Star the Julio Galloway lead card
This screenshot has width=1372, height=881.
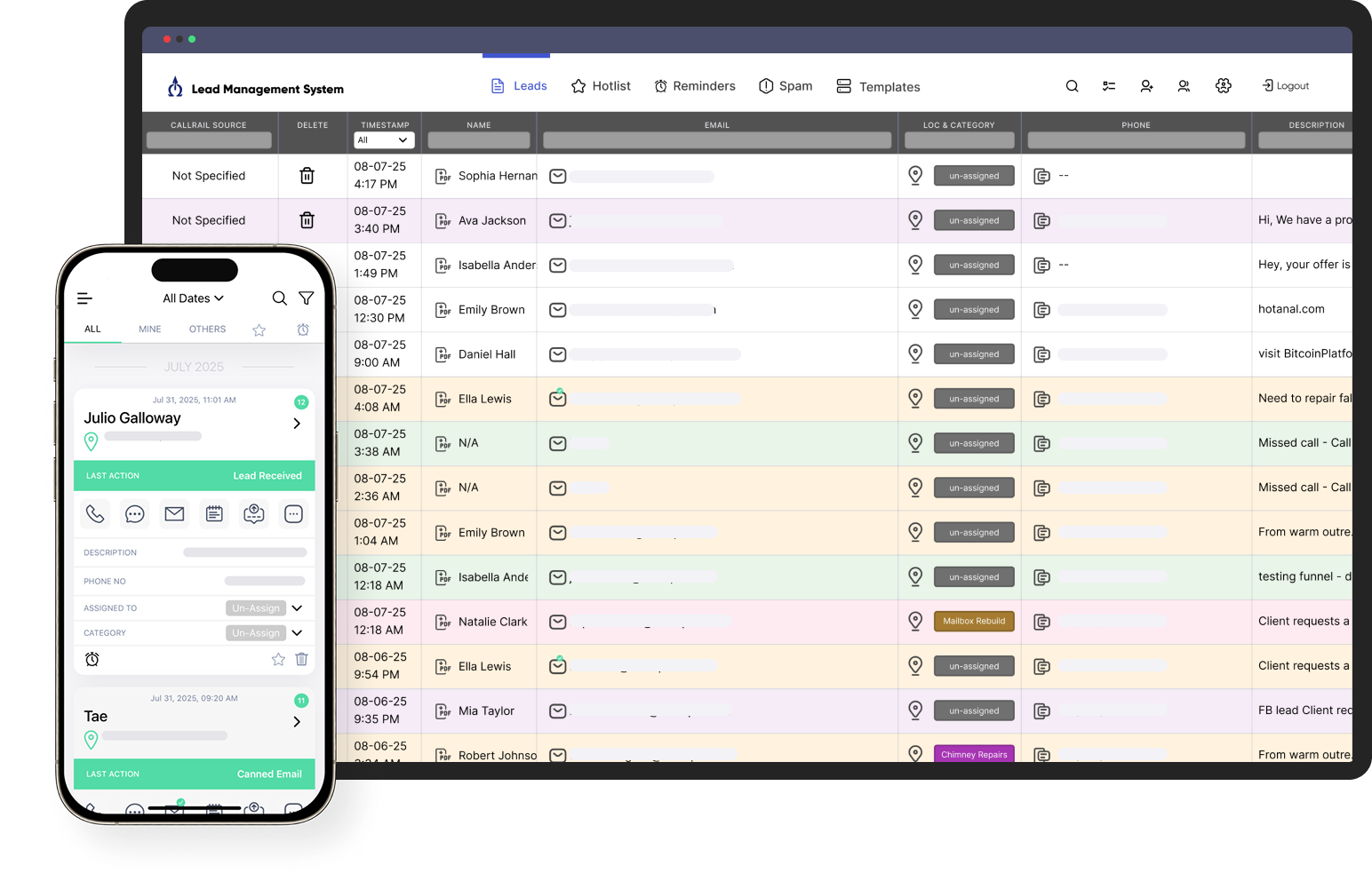(x=278, y=659)
